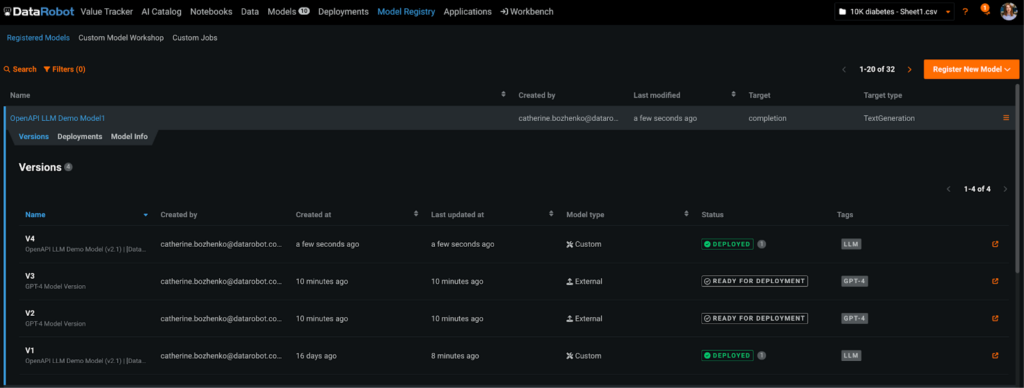Open Notebooks section
This screenshot has width=1024, height=388.
tap(211, 12)
